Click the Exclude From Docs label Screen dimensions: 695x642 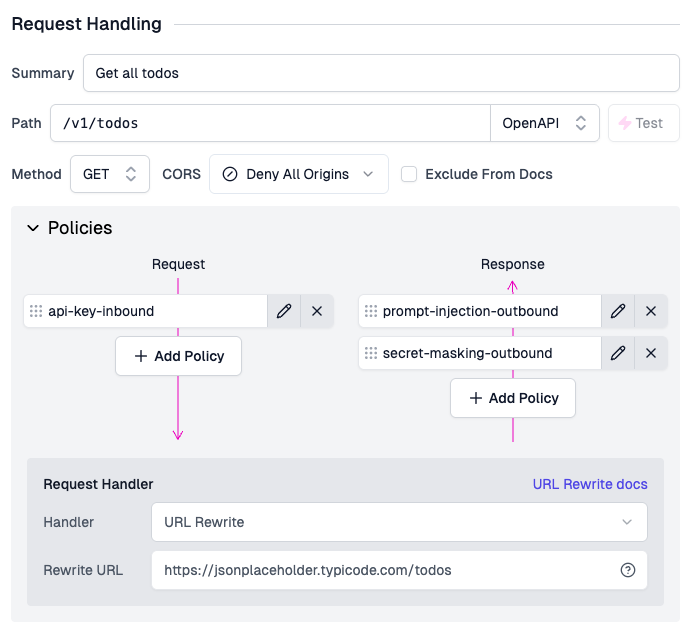(x=489, y=174)
